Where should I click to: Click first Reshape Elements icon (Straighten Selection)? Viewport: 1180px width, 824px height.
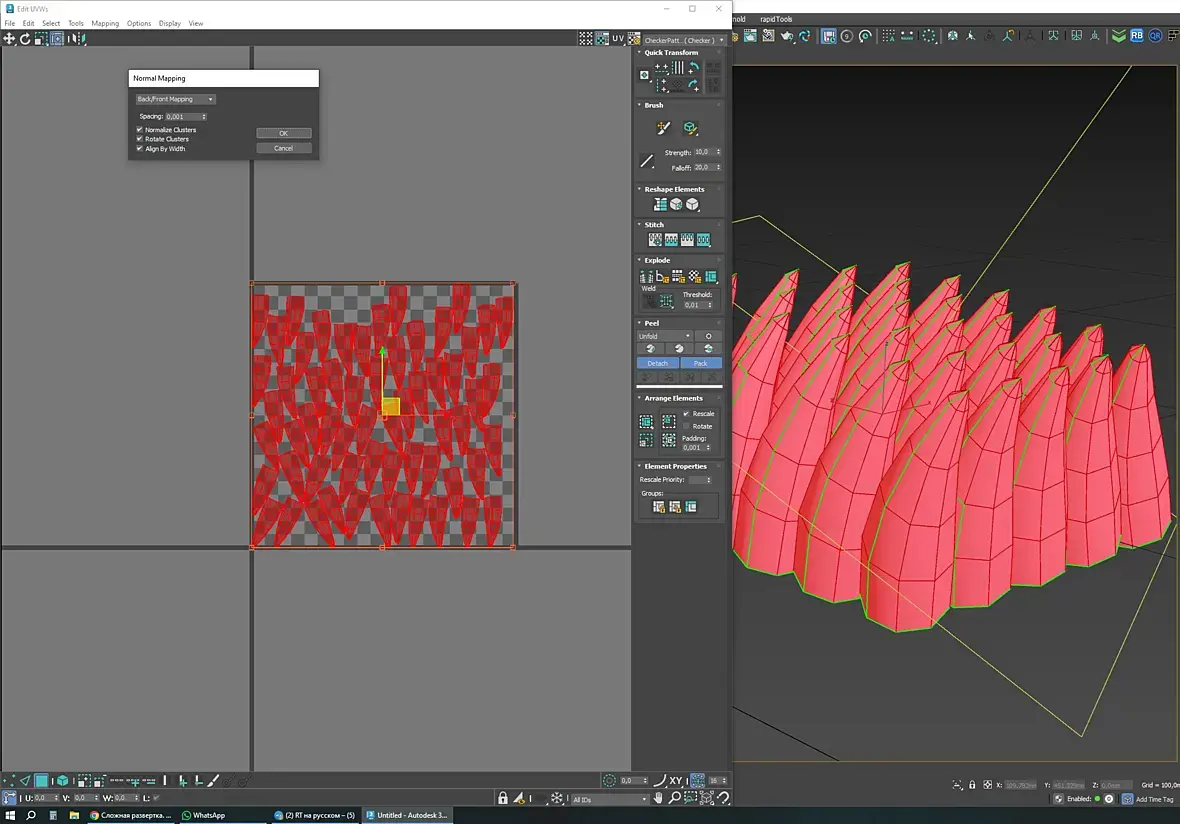pyautogui.click(x=660, y=205)
